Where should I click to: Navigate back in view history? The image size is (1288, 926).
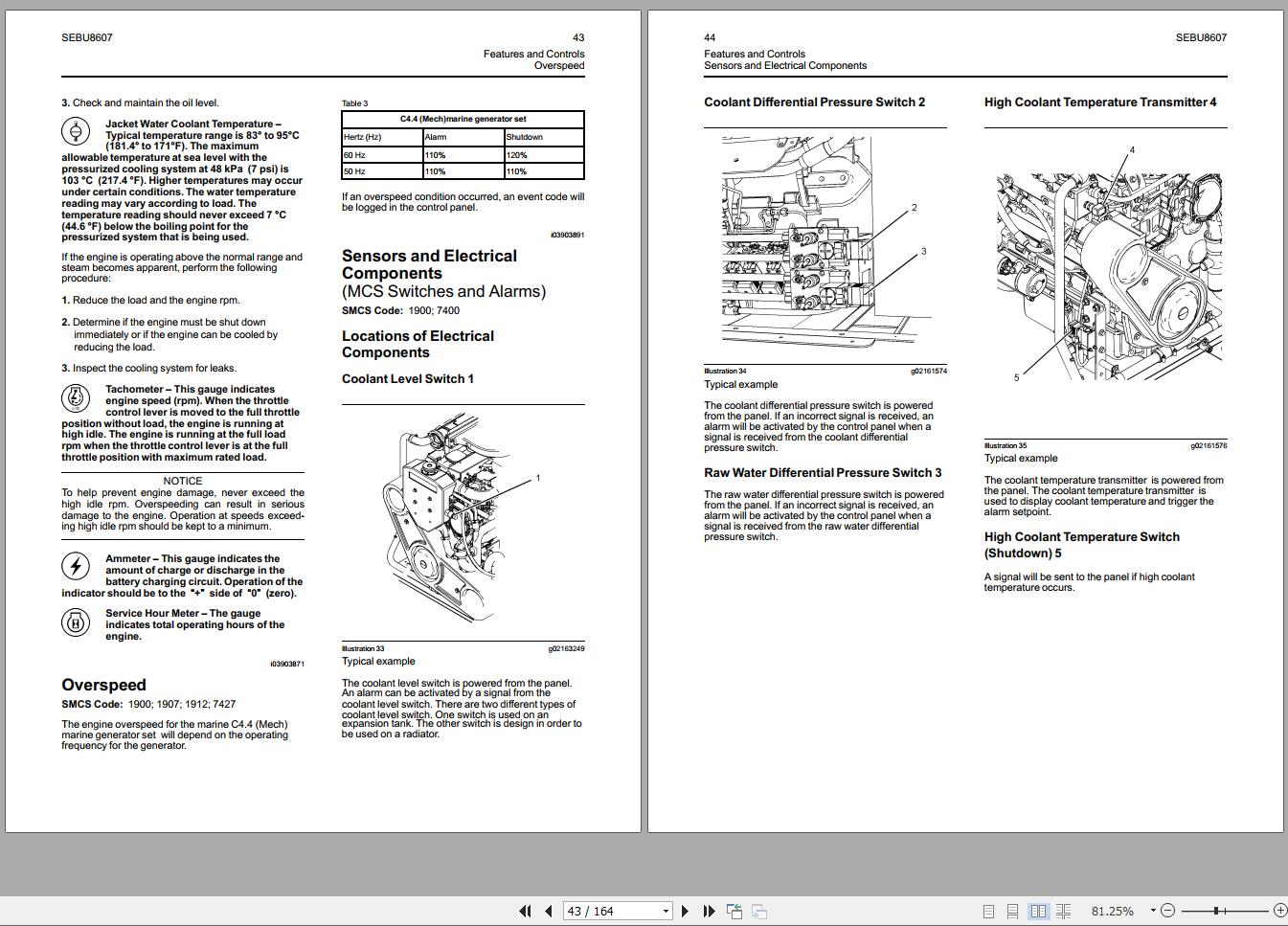[x=735, y=911]
